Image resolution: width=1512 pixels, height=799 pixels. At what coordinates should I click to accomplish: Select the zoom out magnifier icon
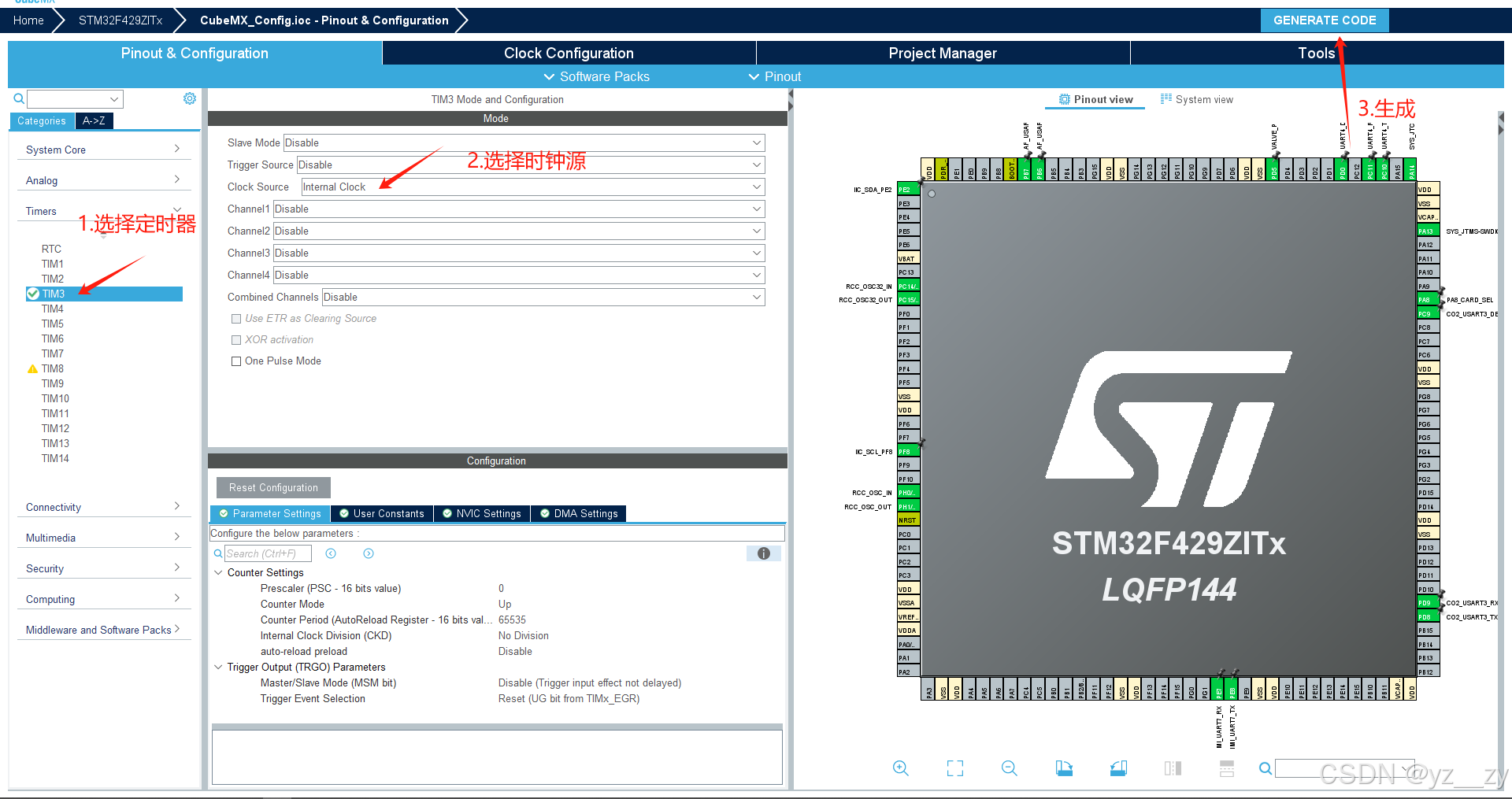tap(1009, 768)
